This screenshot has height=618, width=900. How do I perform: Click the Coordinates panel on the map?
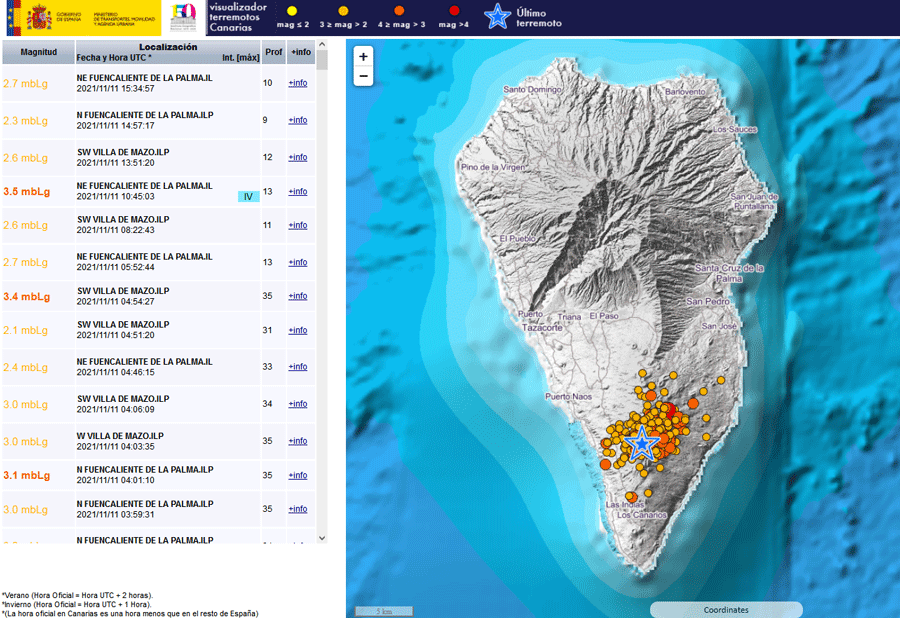[x=726, y=610]
